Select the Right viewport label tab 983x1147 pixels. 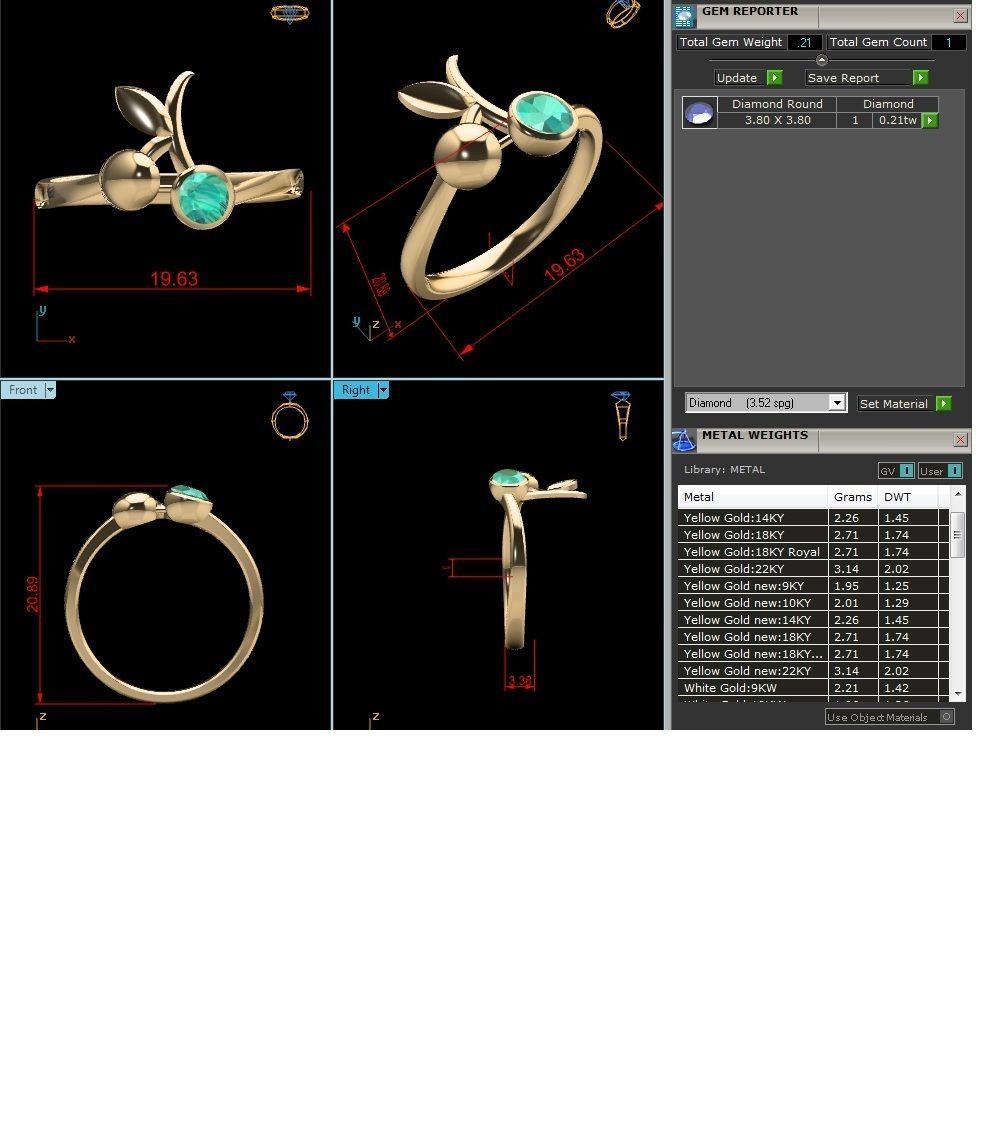coord(355,390)
